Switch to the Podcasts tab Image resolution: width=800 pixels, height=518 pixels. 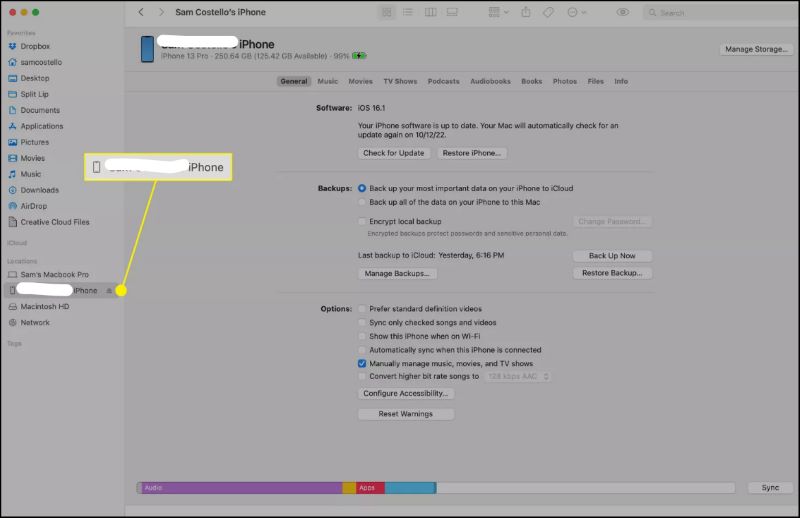pos(443,81)
